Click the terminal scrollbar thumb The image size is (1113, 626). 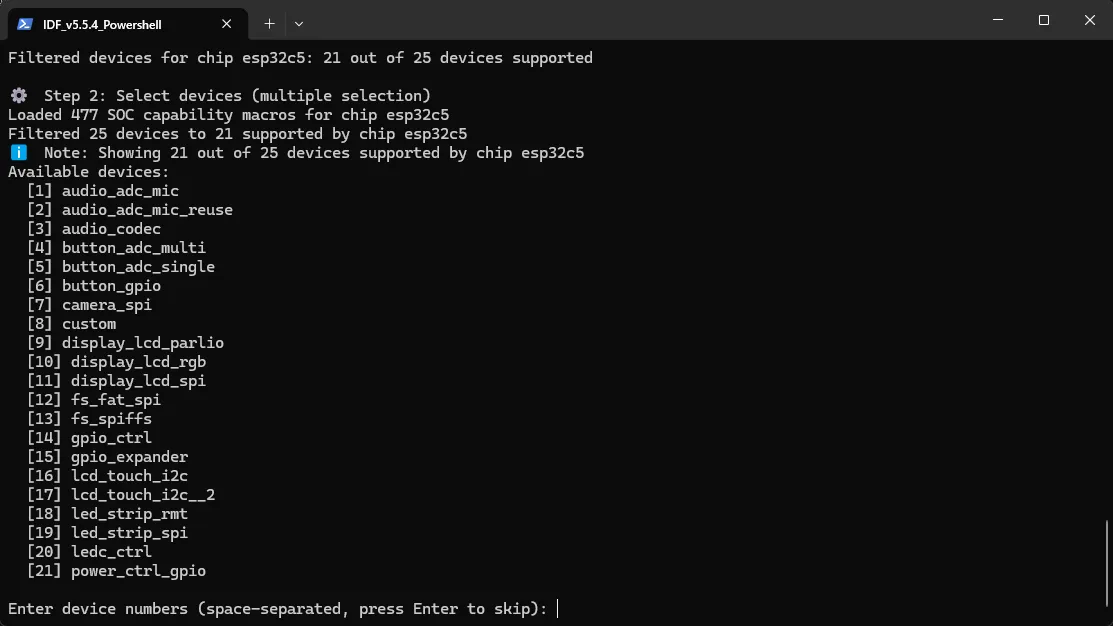(1107, 564)
